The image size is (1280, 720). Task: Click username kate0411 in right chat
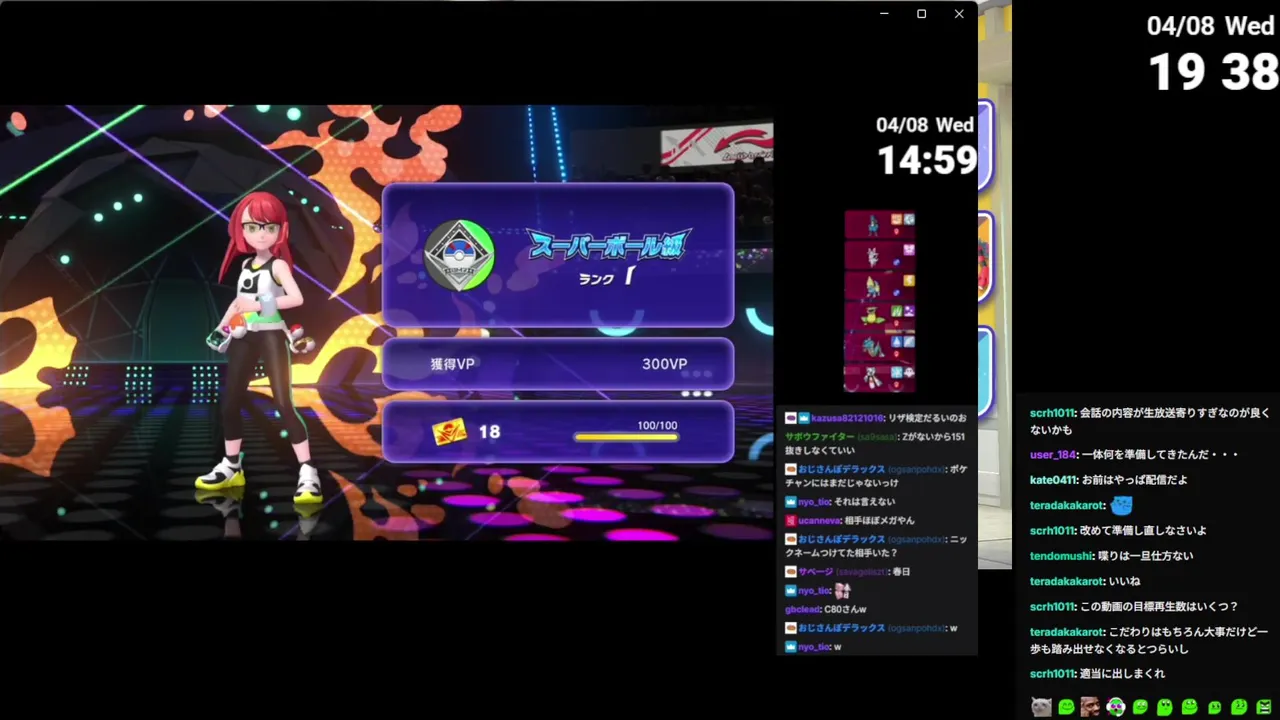[x=1053, y=480]
